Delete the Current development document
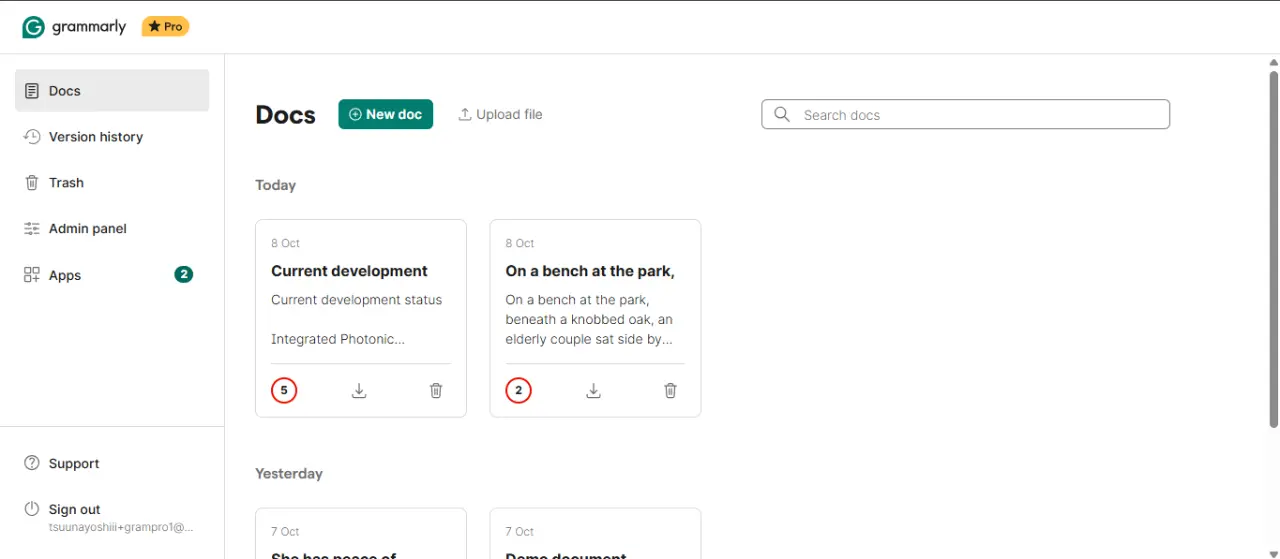 pyautogui.click(x=436, y=390)
